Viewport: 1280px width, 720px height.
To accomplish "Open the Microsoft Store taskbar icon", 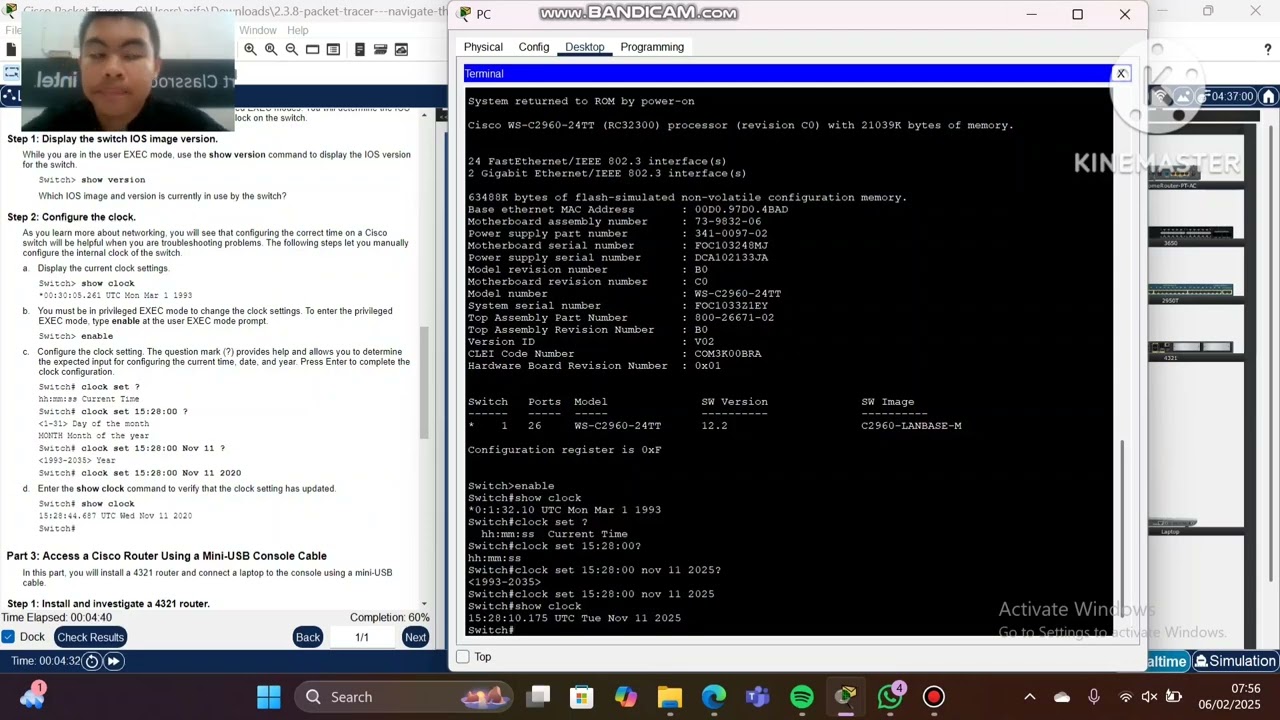I will pos(582,697).
